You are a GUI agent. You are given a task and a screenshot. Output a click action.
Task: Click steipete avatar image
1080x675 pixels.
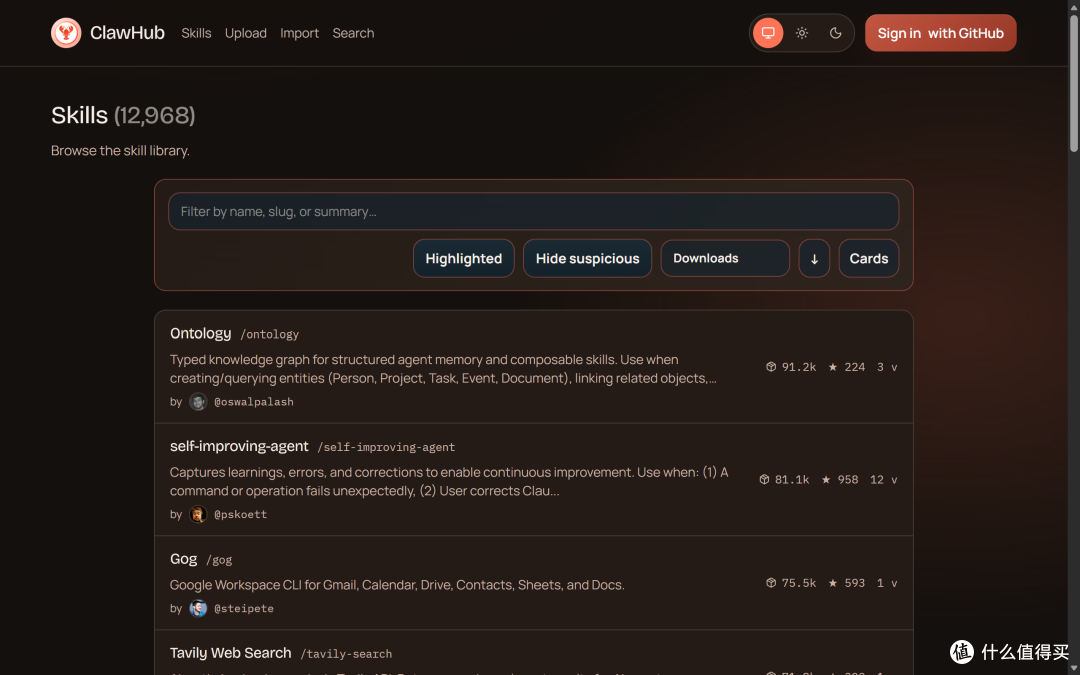point(198,608)
